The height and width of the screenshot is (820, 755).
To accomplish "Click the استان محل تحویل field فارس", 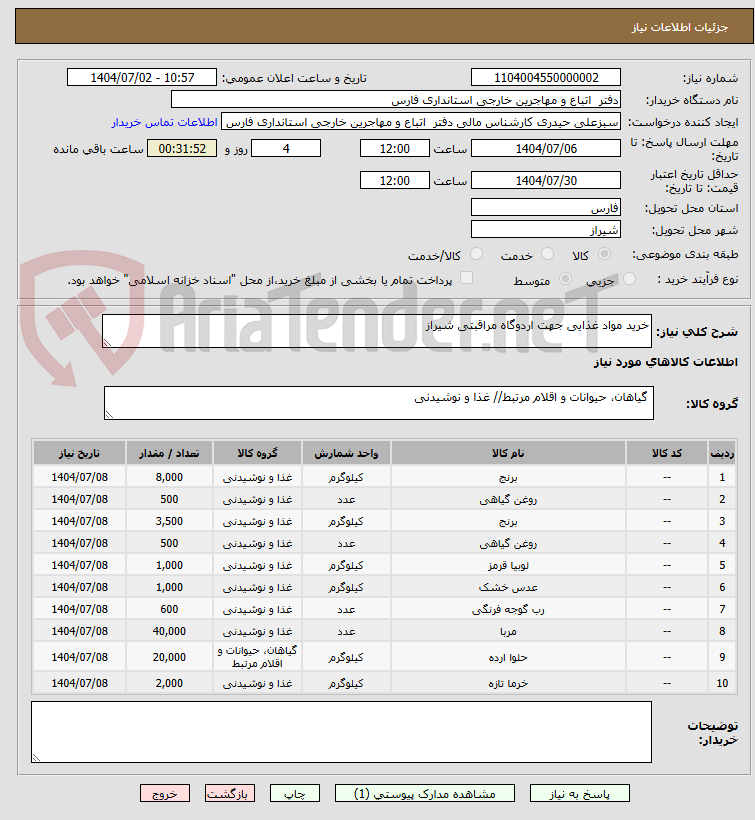I will (x=546, y=208).
